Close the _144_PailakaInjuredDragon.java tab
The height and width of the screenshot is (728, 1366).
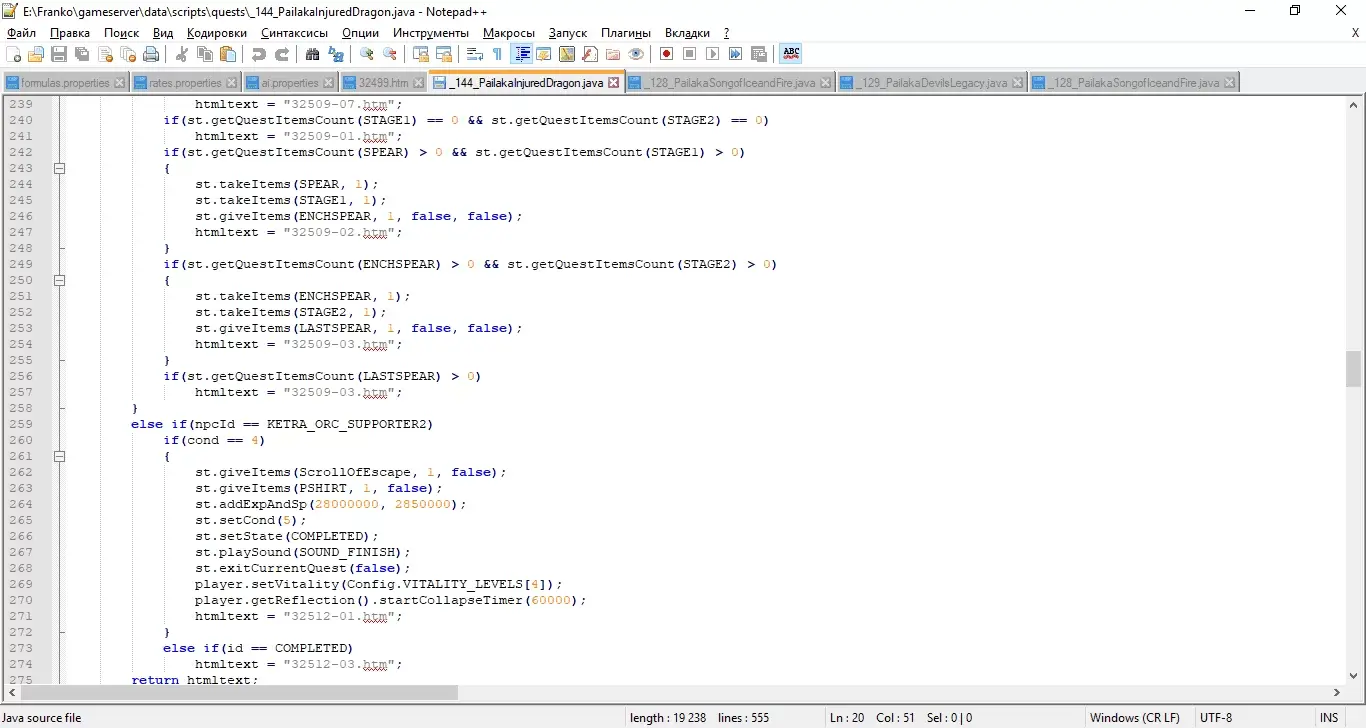(614, 83)
